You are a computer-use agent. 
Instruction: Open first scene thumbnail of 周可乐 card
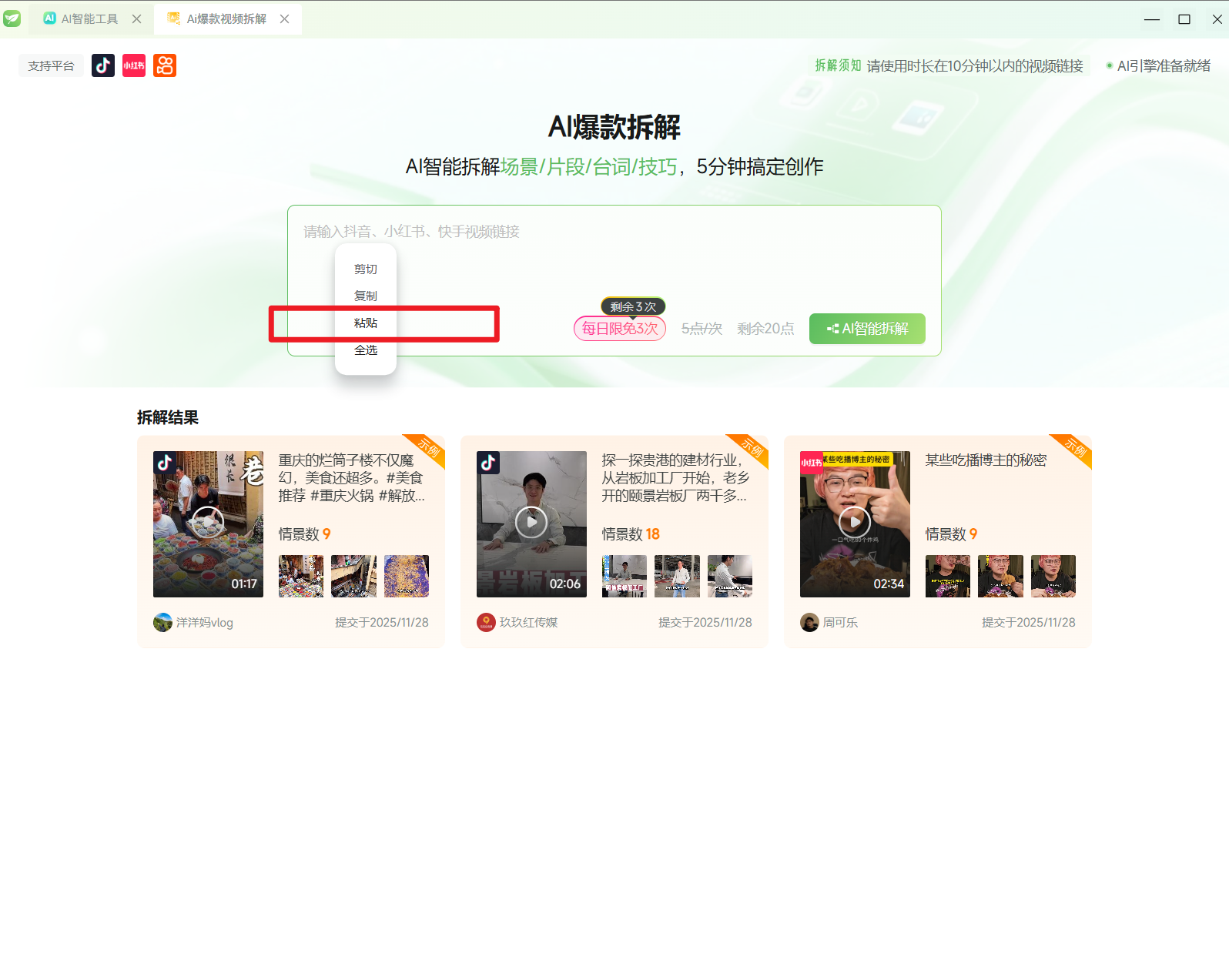[947, 576]
